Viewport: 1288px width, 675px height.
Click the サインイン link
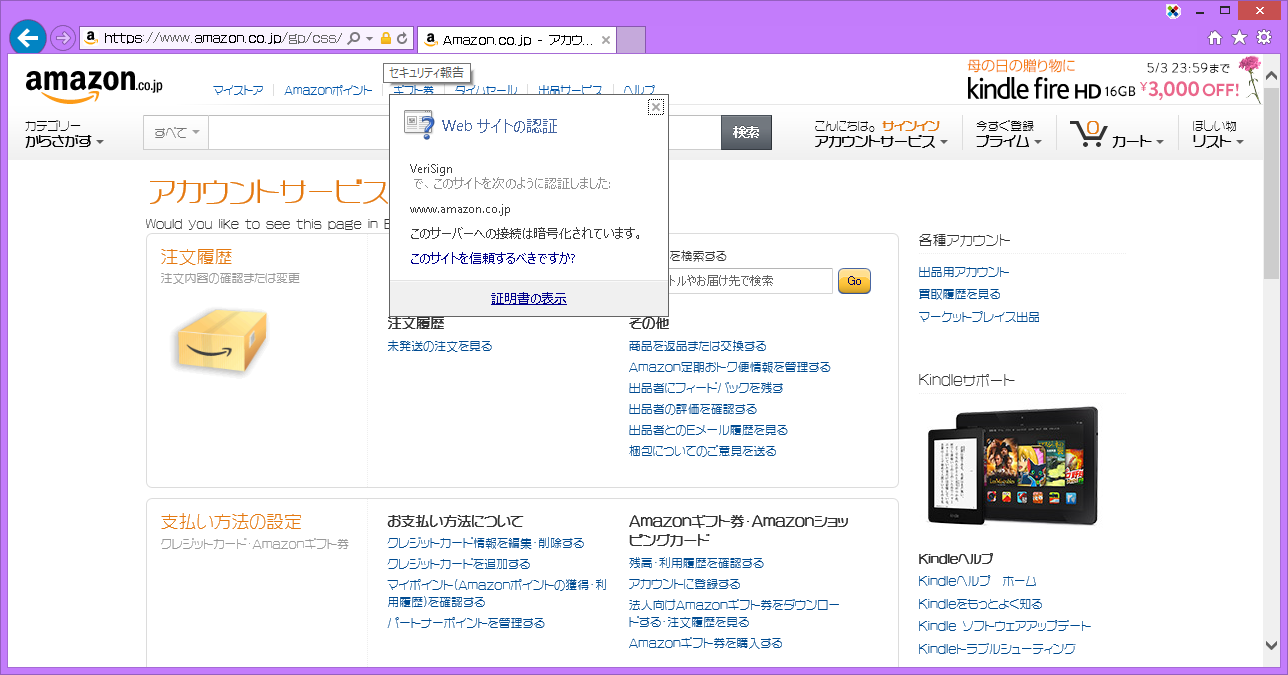coord(910,126)
